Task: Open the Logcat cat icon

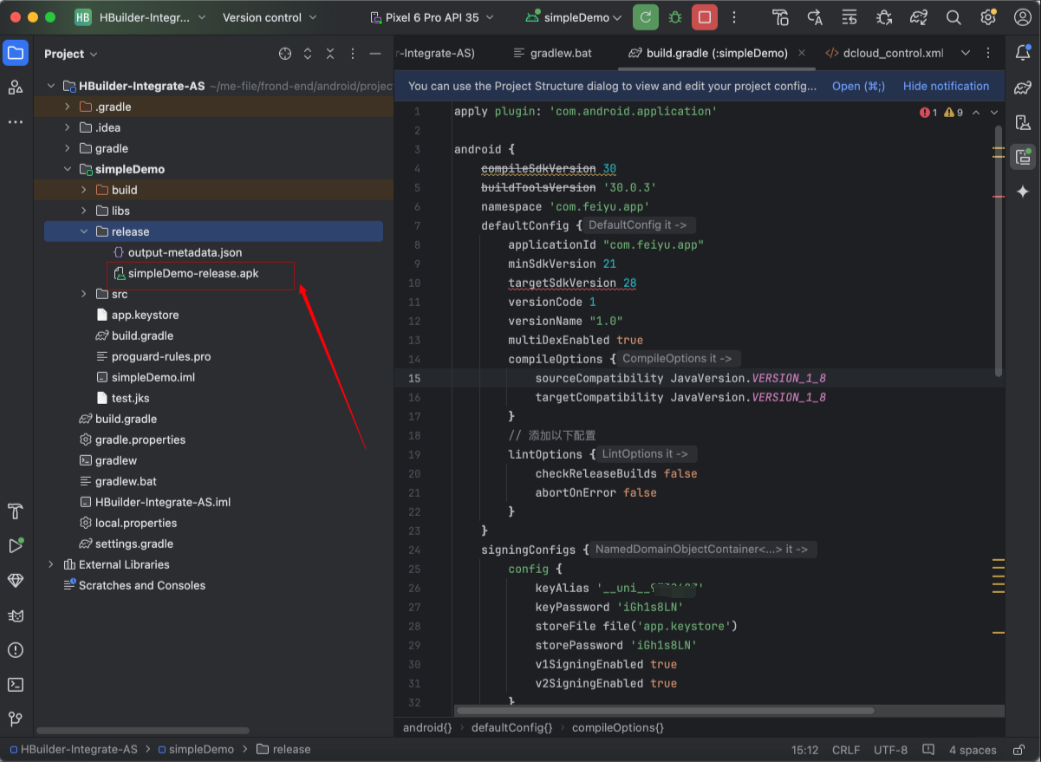Action: (15, 616)
